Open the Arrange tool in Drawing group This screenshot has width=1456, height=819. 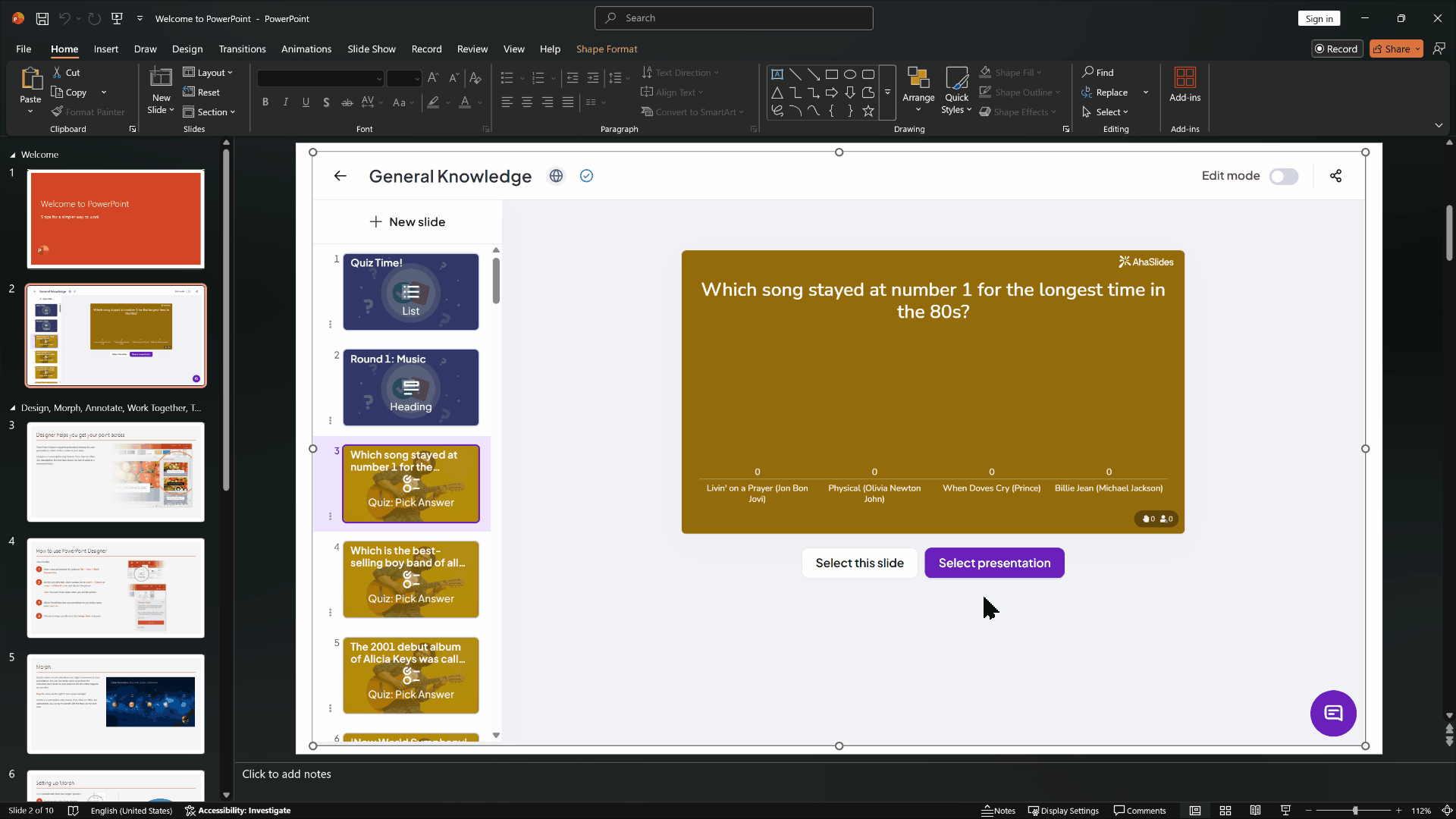click(x=918, y=89)
